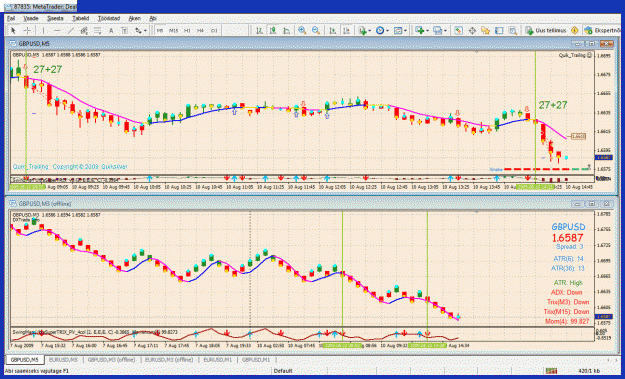625x379 pixels.
Task: Click Uus tellimus new order button
Action: point(546,31)
